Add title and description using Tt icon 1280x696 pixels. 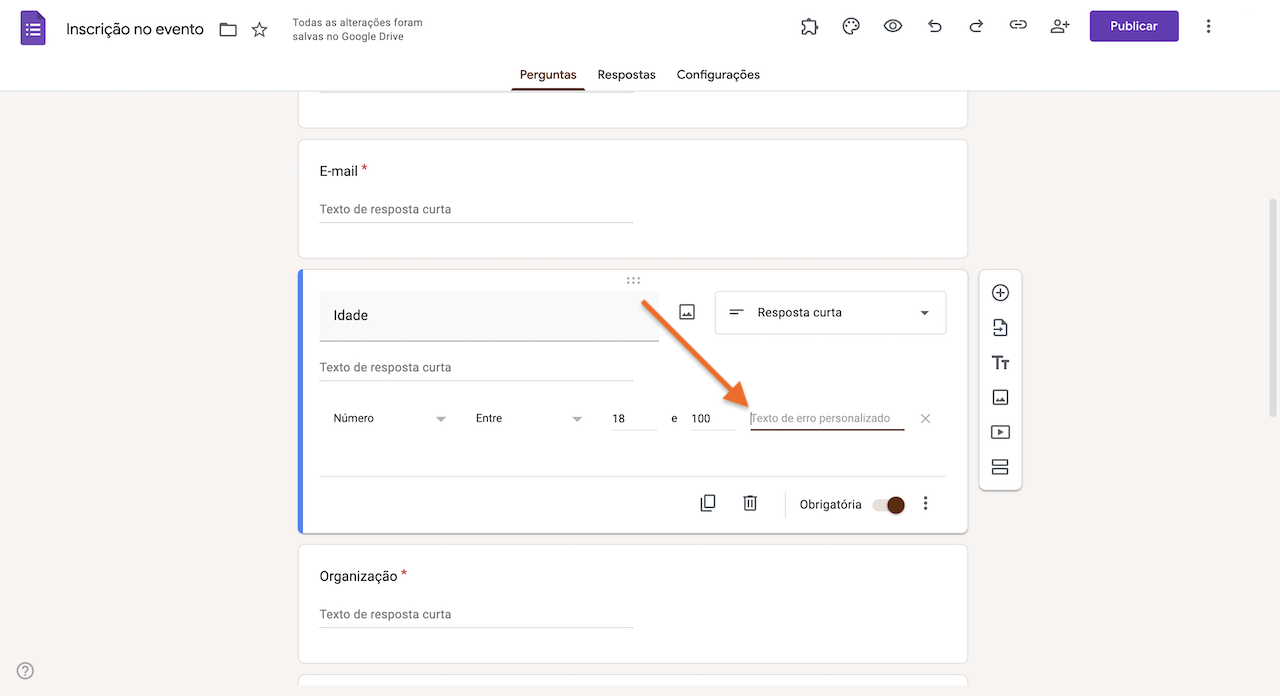[1000, 362]
